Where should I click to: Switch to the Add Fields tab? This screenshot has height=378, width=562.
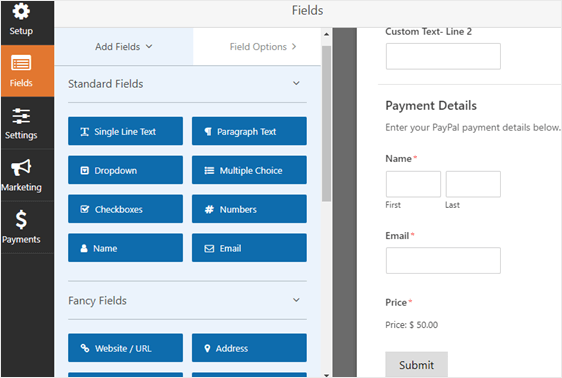click(x=124, y=47)
